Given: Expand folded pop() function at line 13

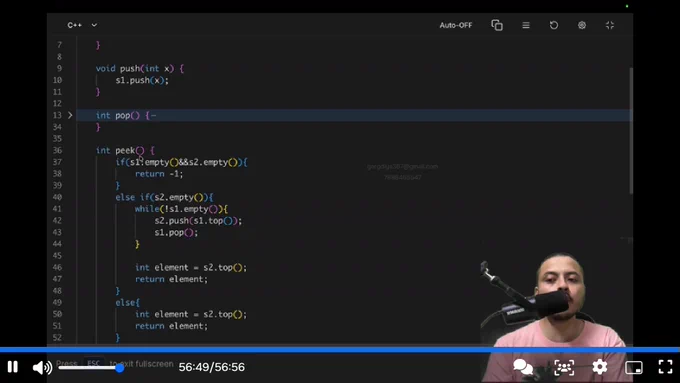Looking at the screenshot, I should pyautogui.click(x=70, y=115).
